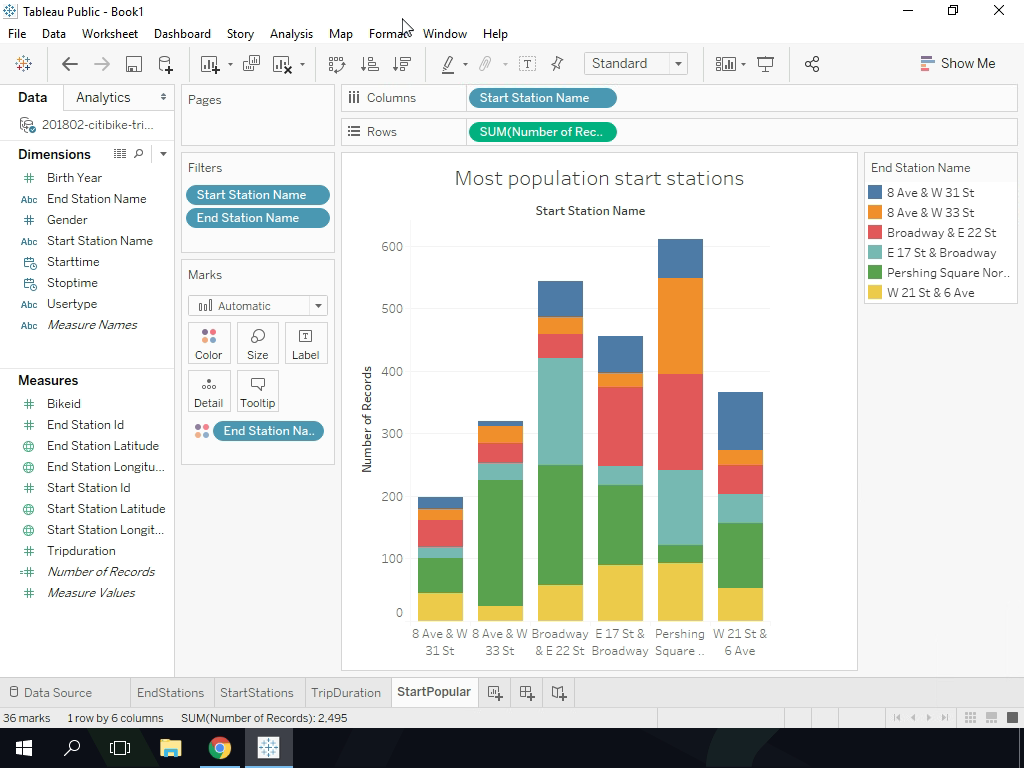
Task: Click the Add New Data Source icon
Action: coord(166,64)
